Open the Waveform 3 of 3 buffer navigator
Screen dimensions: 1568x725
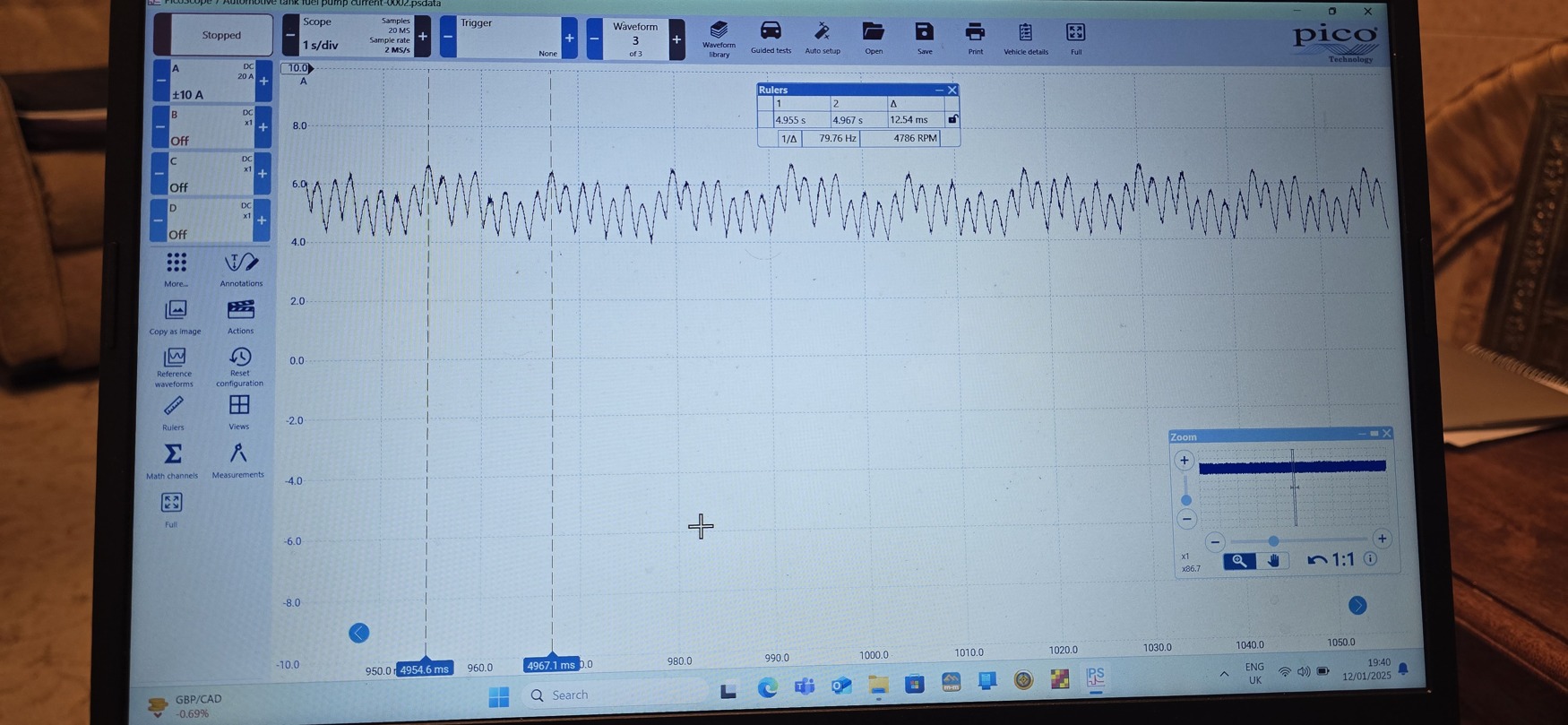(635, 39)
